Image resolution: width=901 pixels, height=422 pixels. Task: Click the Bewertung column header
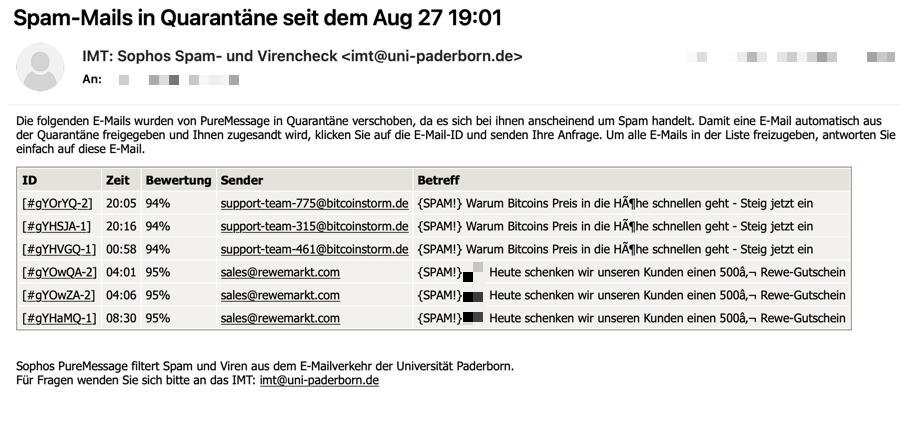(178, 180)
